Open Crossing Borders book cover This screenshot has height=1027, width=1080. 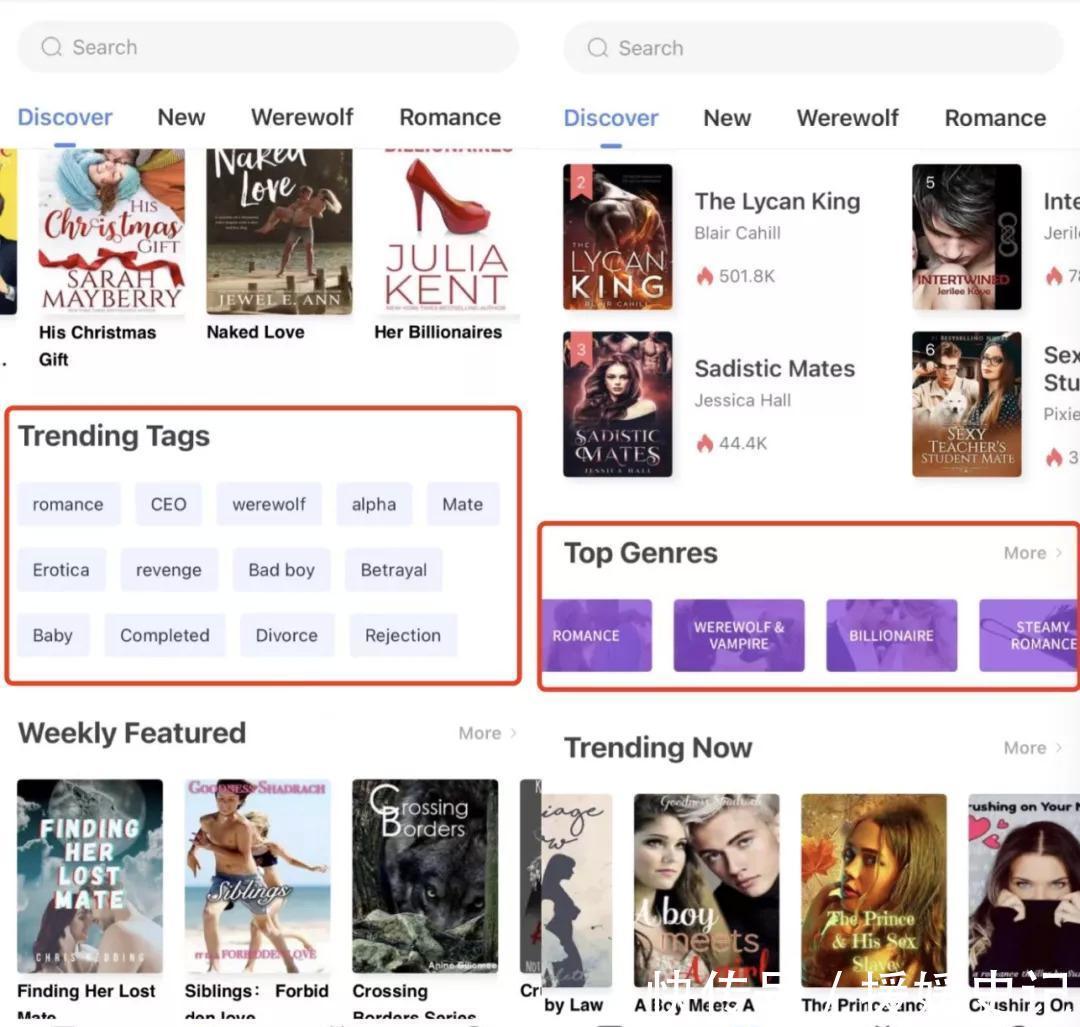click(x=425, y=876)
